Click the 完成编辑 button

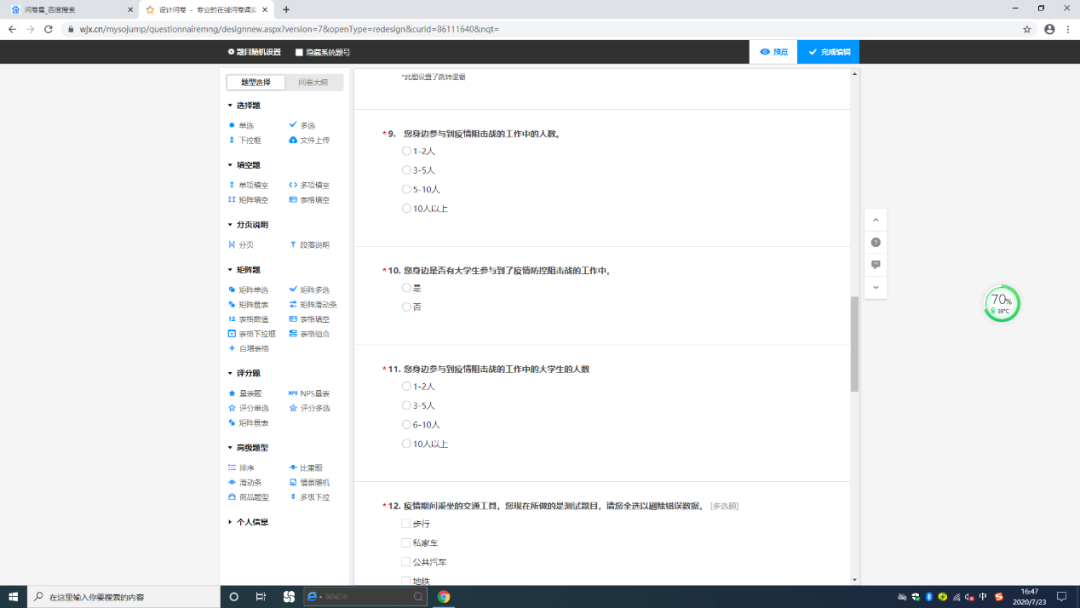pos(828,52)
